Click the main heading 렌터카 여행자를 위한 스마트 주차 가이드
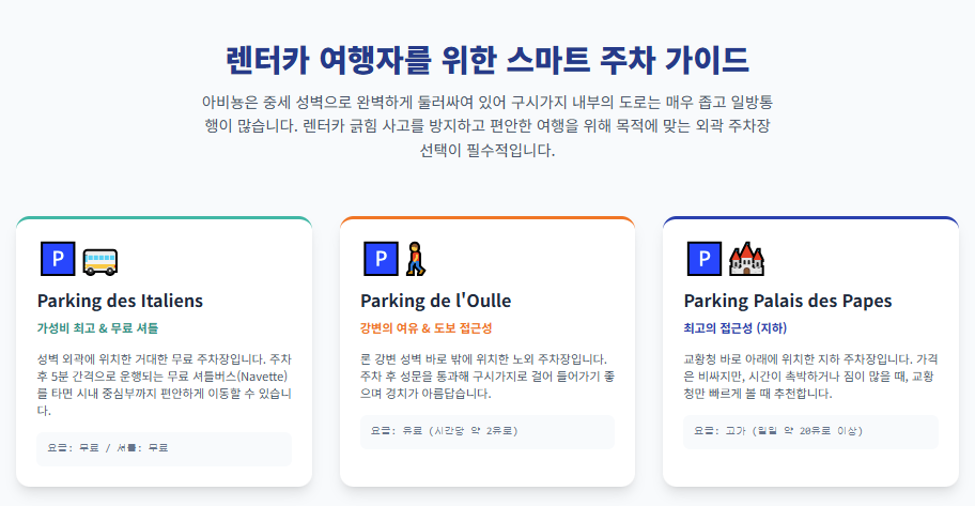The width and height of the screenshot is (975, 506). 488,60
